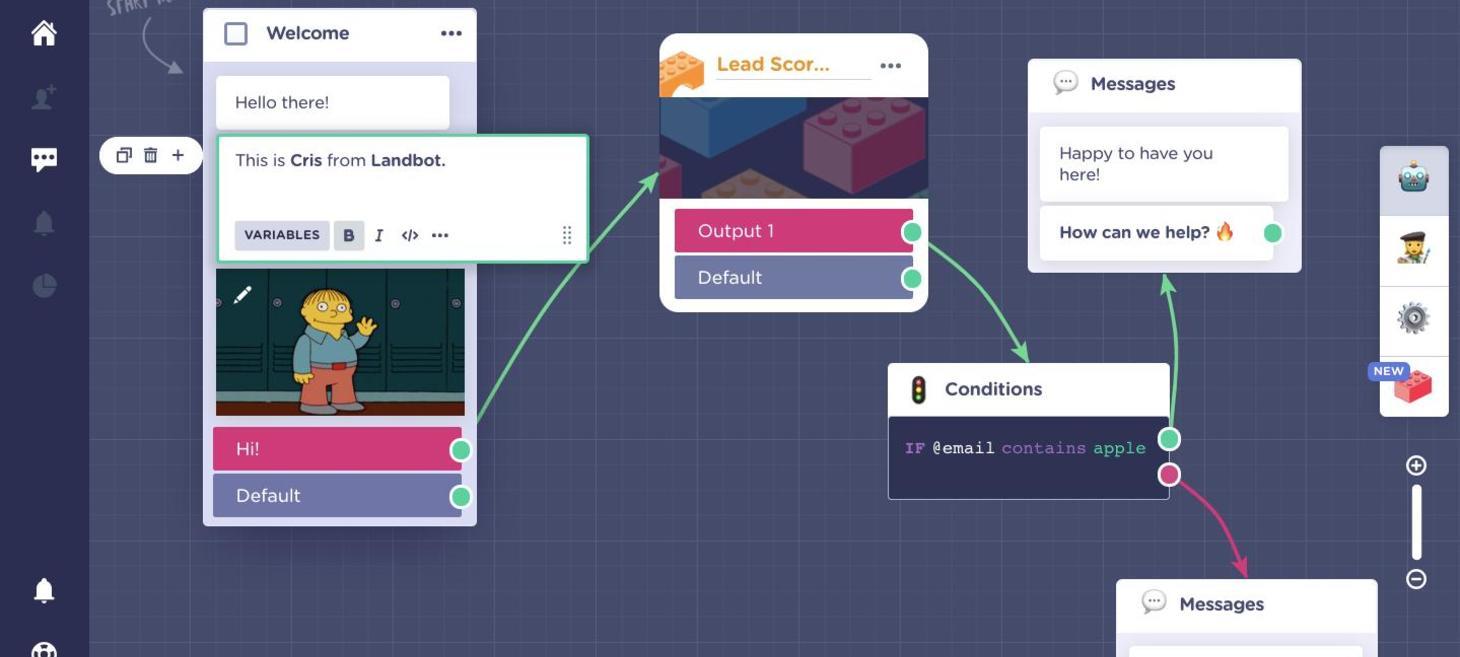The image size is (1460, 657).
Task: Click the Lead Scoring Default connector dot
Action: [x=912, y=279]
